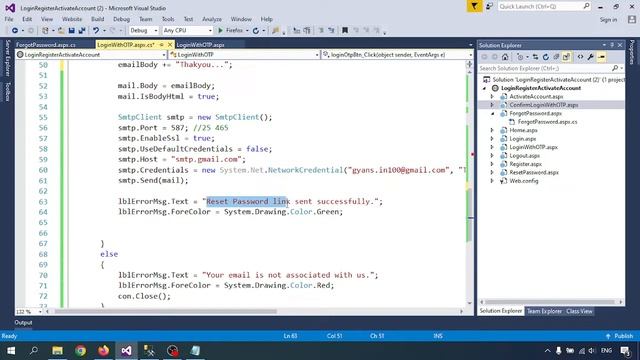The height and width of the screenshot is (360, 640).
Task: Expand Home.aspx tree node
Action: coord(492,130)
